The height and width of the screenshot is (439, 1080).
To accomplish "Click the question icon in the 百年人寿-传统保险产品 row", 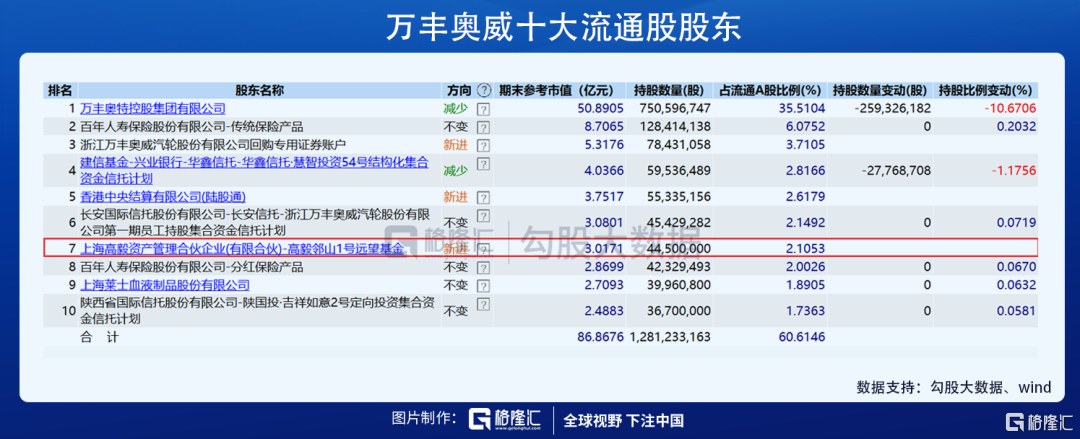I will (484, 127).
